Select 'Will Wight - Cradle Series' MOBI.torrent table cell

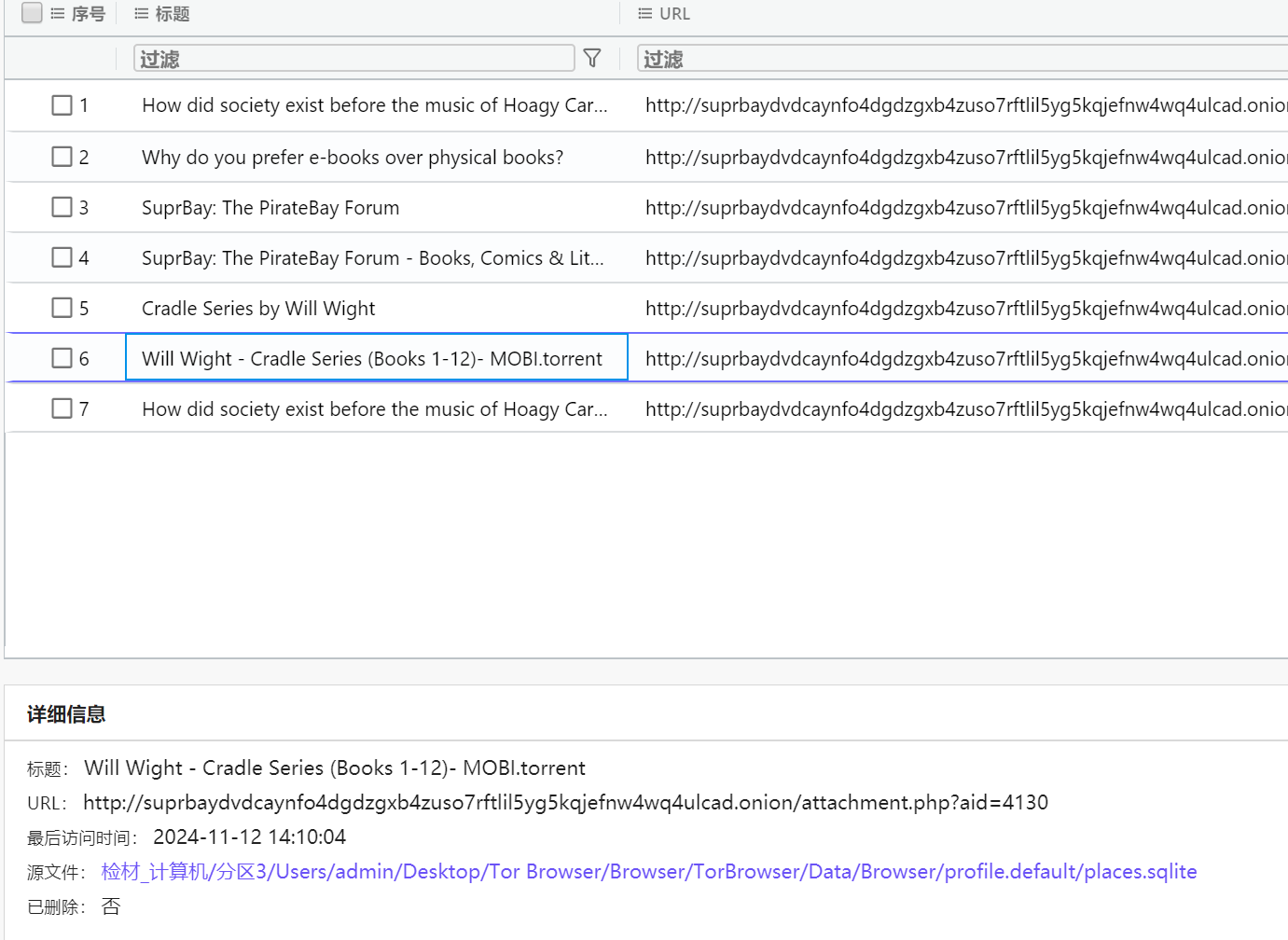(x=377, y=358)
